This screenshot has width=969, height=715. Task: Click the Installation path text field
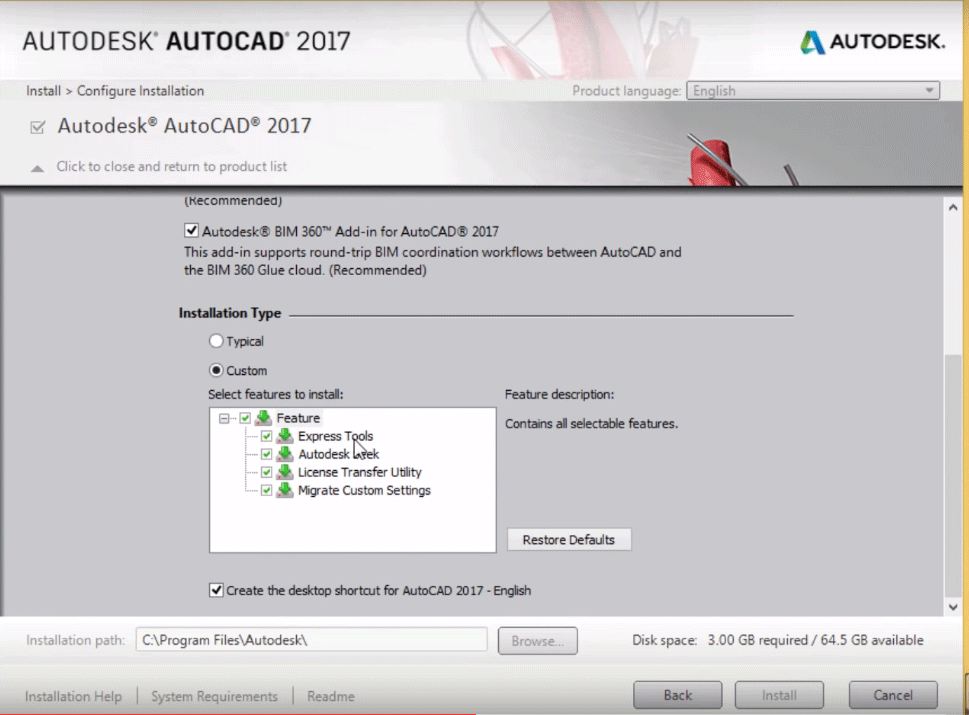tap(311, 640)
